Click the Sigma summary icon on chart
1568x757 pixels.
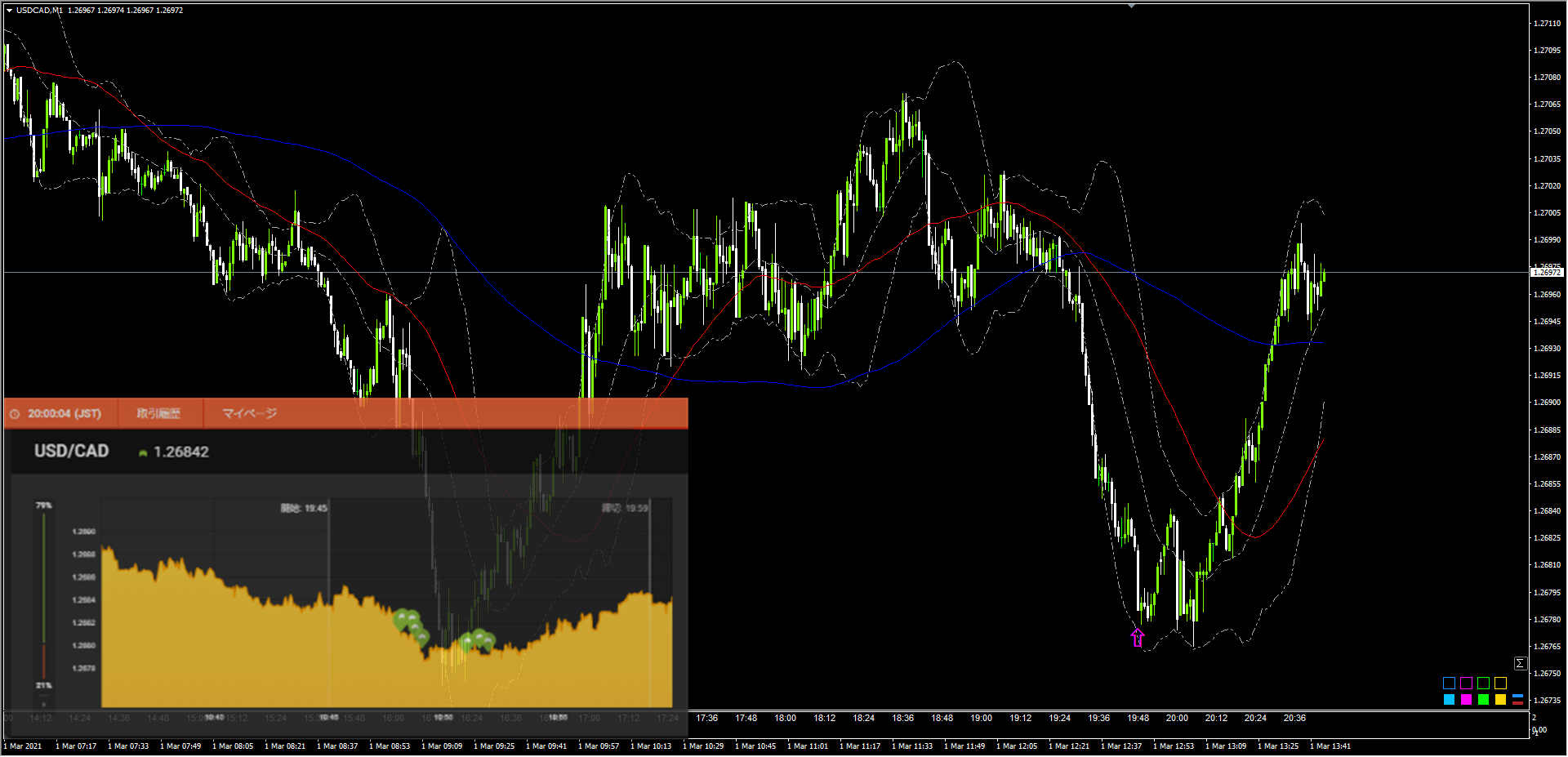[x=1520, y=663]
